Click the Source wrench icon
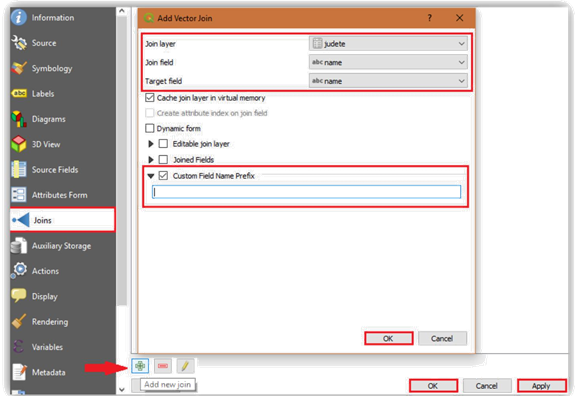Image resolution: width=575 pixels, height=396 pixels. (x=19, y=43)
